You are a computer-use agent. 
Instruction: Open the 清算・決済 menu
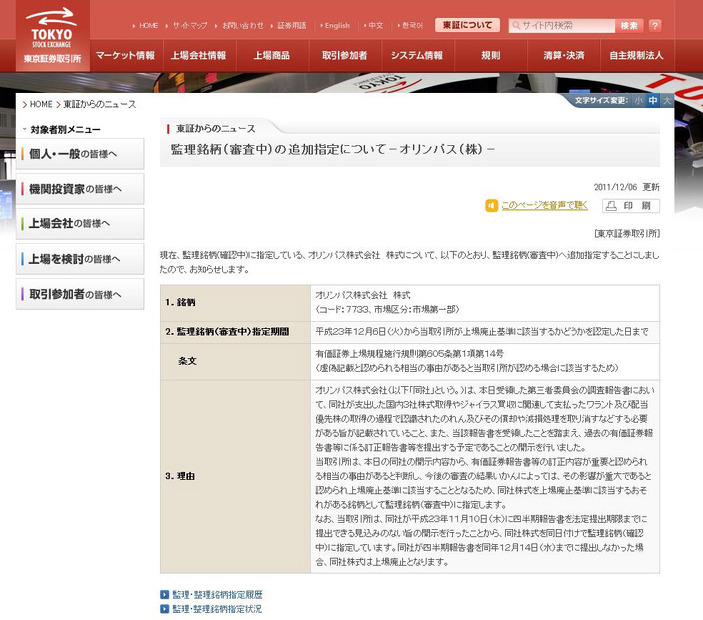[564, 55]
